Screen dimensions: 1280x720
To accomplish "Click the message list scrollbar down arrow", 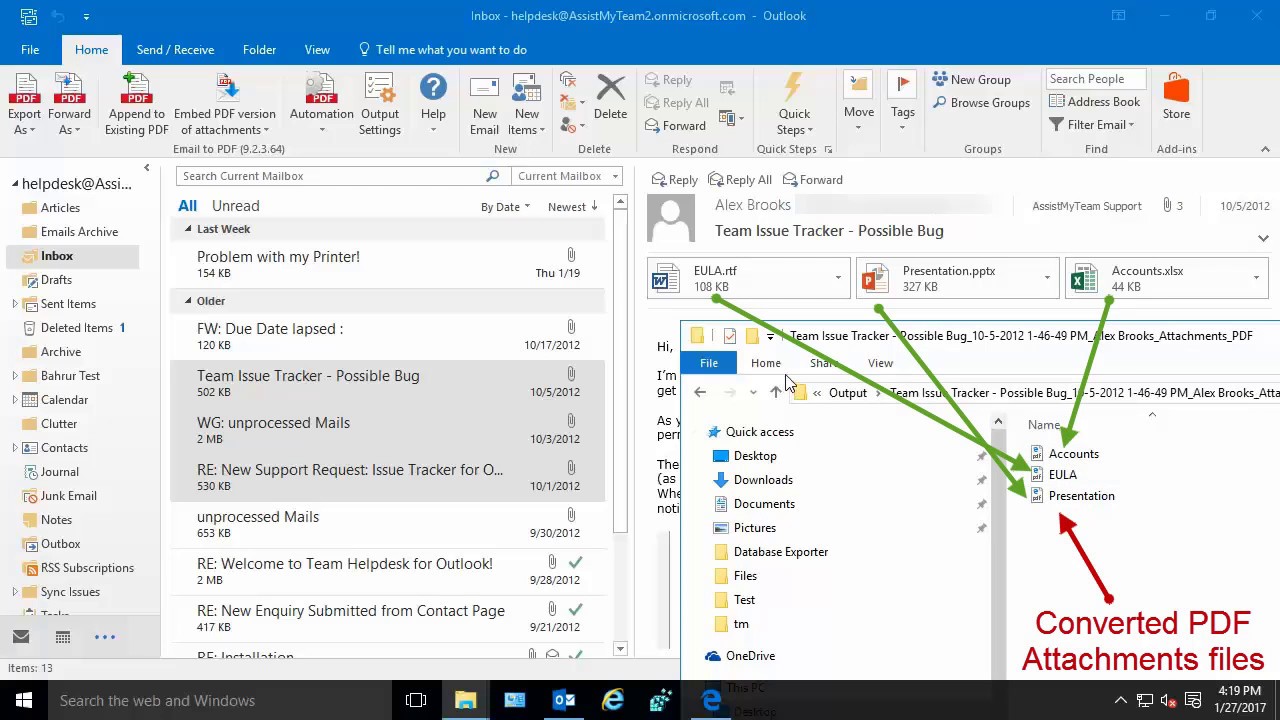I will point(620,649).
